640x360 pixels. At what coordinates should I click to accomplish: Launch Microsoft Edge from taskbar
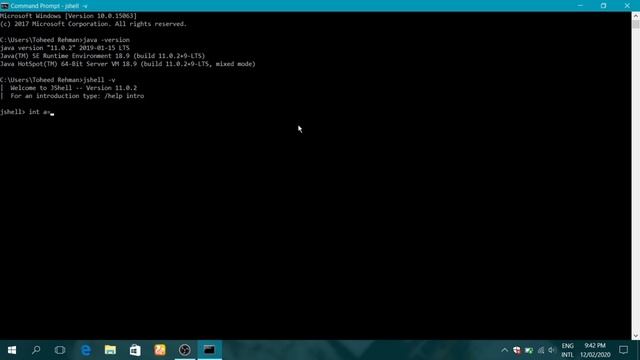86,350
